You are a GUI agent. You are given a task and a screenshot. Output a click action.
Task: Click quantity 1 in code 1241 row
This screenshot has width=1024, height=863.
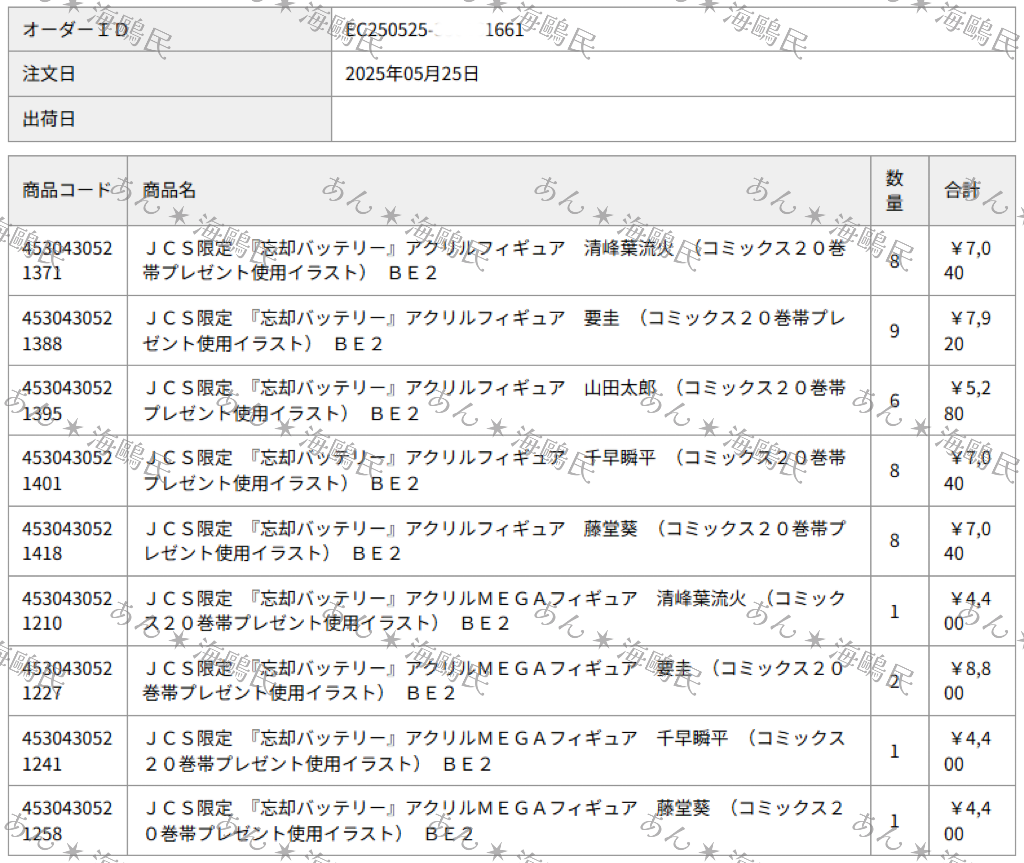(895, 751)
